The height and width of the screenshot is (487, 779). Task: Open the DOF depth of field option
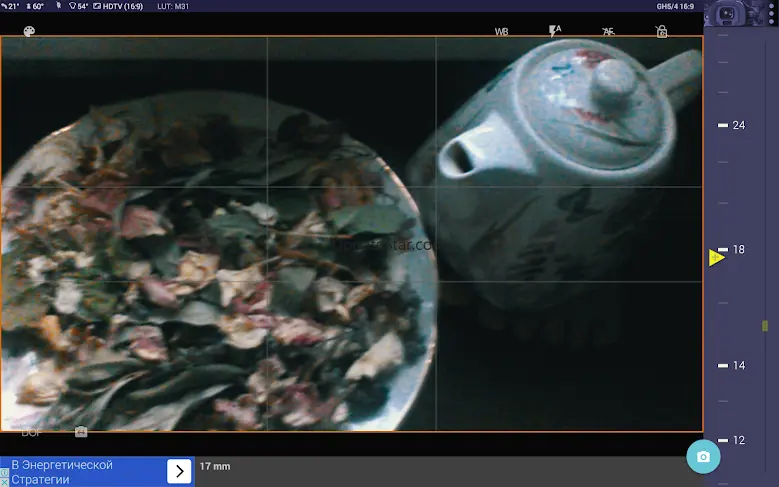tap(31, 433)
